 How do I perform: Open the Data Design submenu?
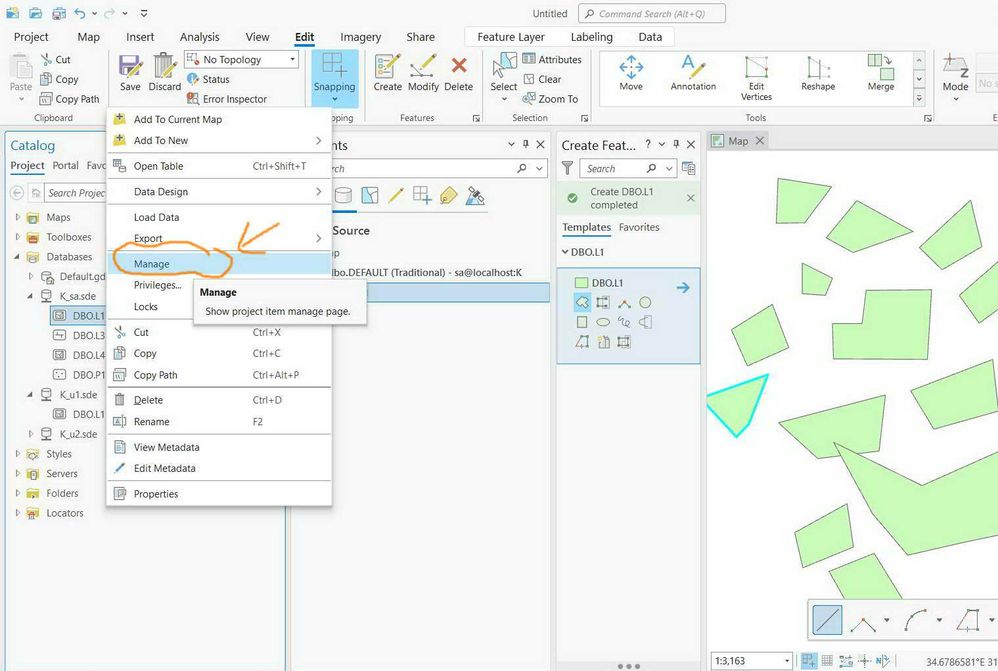click(x=219, y=192)
